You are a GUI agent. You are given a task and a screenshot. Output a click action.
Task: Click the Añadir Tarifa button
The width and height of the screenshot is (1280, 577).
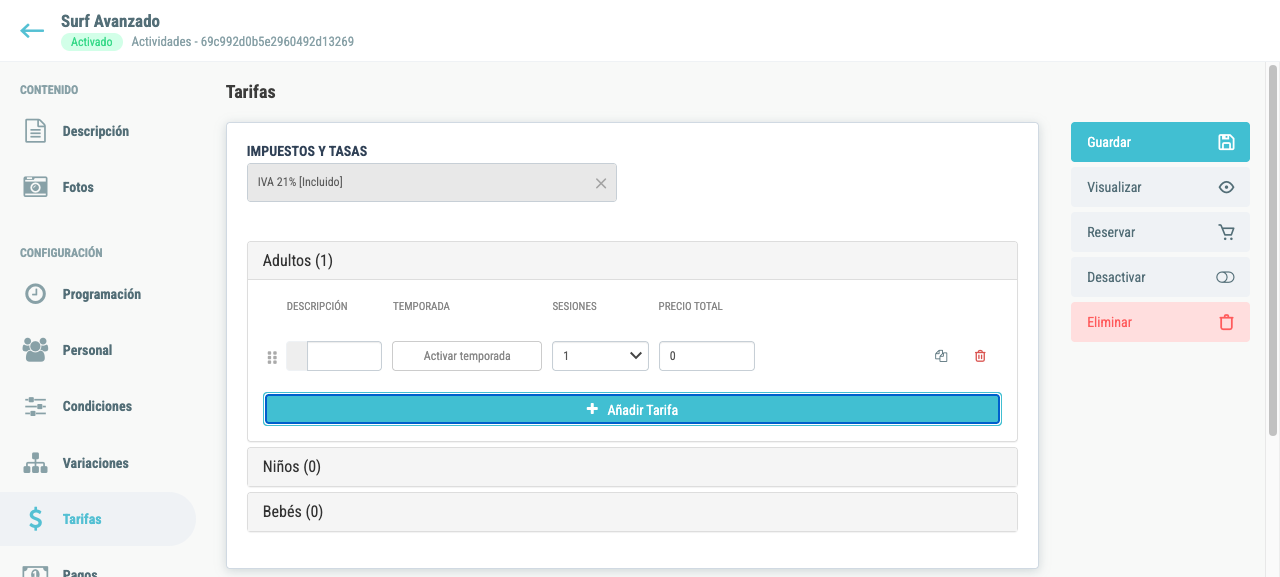tap(632, 409)
